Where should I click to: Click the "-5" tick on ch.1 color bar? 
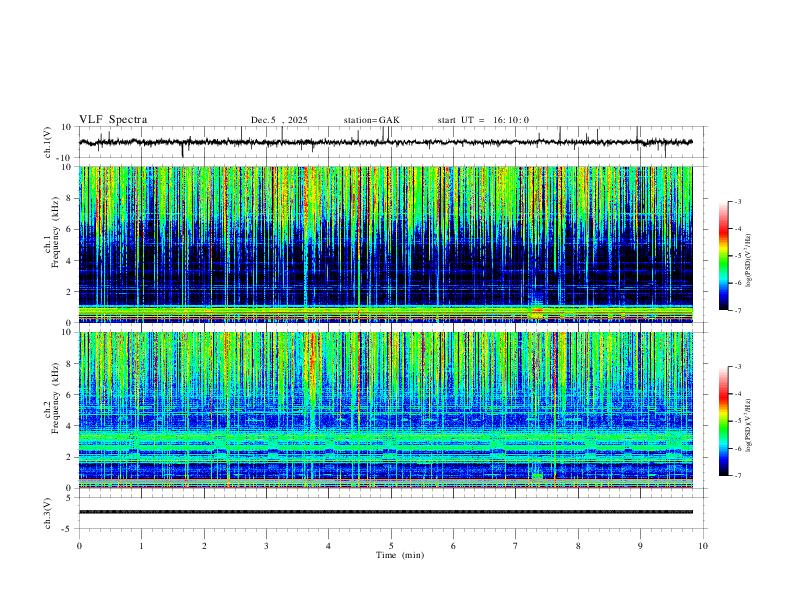point(737,256)
